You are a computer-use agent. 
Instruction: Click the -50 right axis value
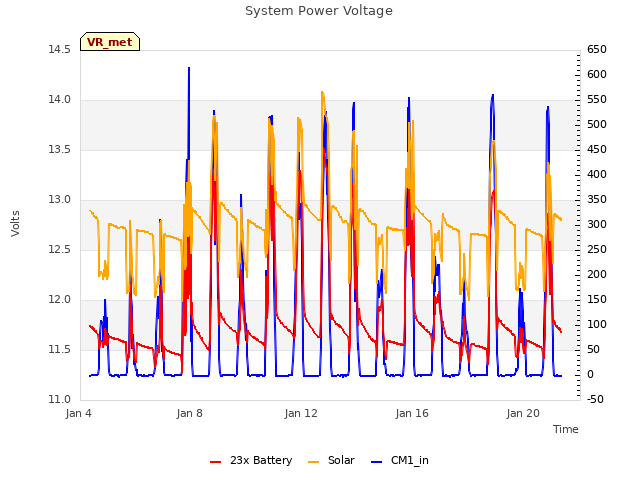click(x=595, y=399)
